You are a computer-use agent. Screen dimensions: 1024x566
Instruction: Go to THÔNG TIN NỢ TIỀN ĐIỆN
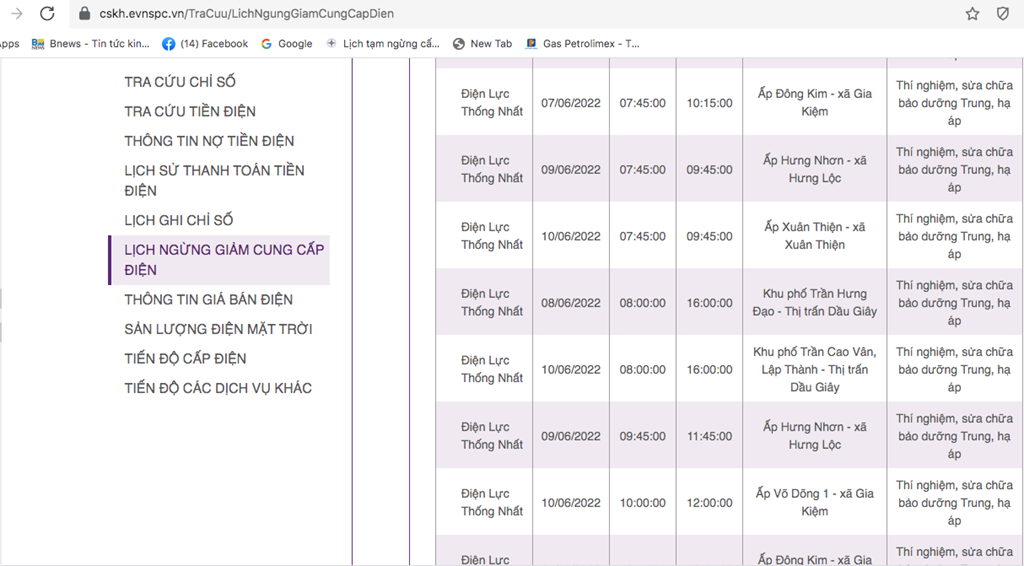(x=209, y=141)
